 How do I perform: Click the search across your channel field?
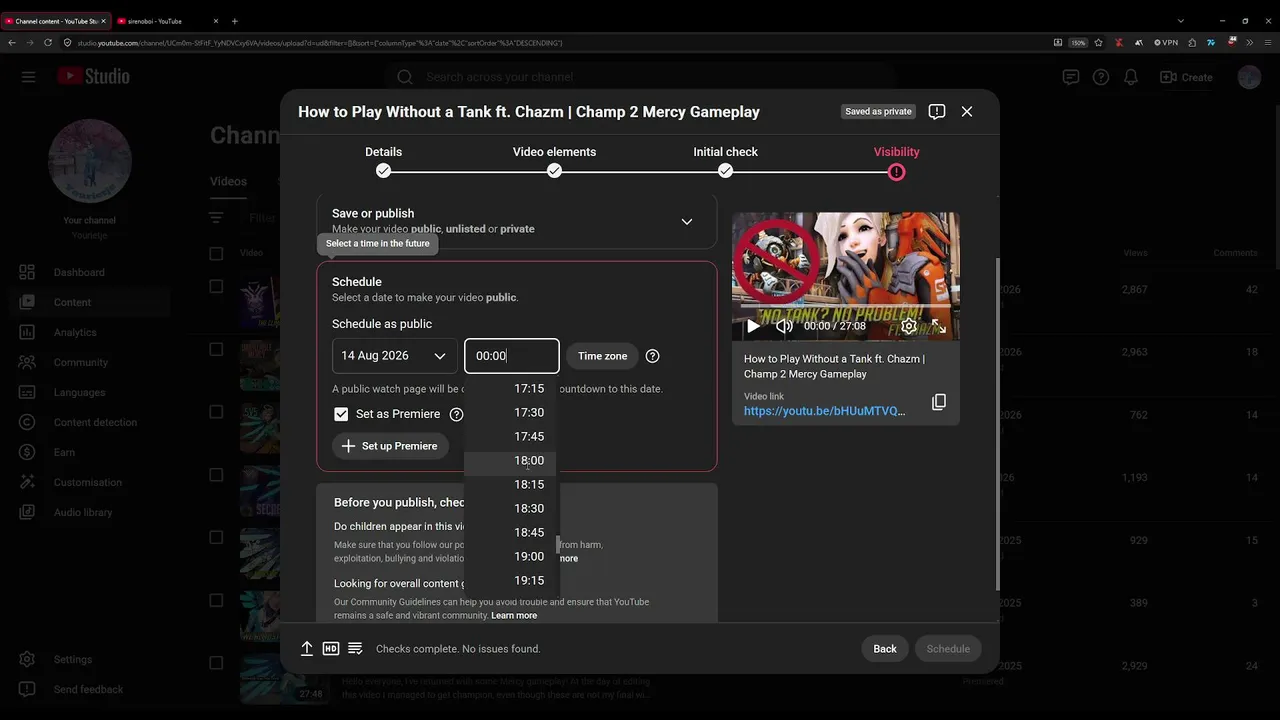click(640, 77)
